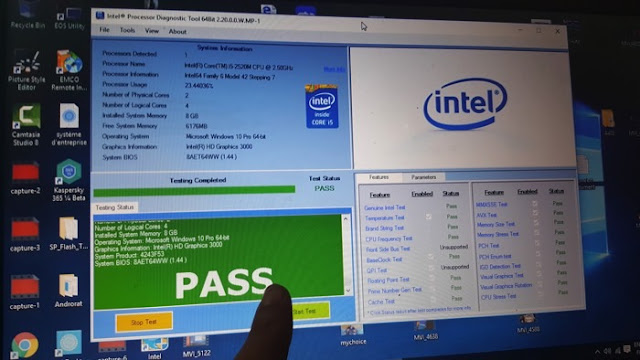Viewport: 640px width, 360px height.
Task: Click the system tray volume icon
Action: click(x=607, y=351)
